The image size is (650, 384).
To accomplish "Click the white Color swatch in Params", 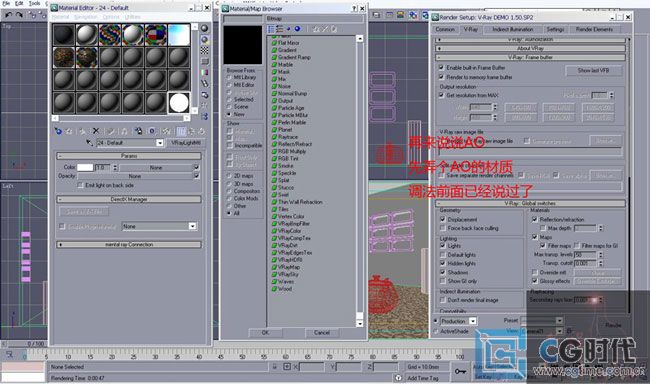I will 85,168.
